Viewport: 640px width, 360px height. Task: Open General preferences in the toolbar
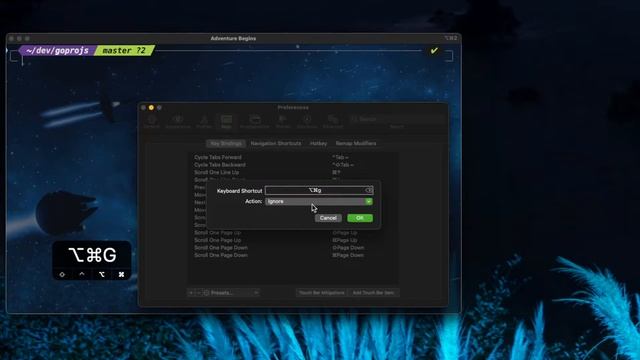[x=151, y=121]
